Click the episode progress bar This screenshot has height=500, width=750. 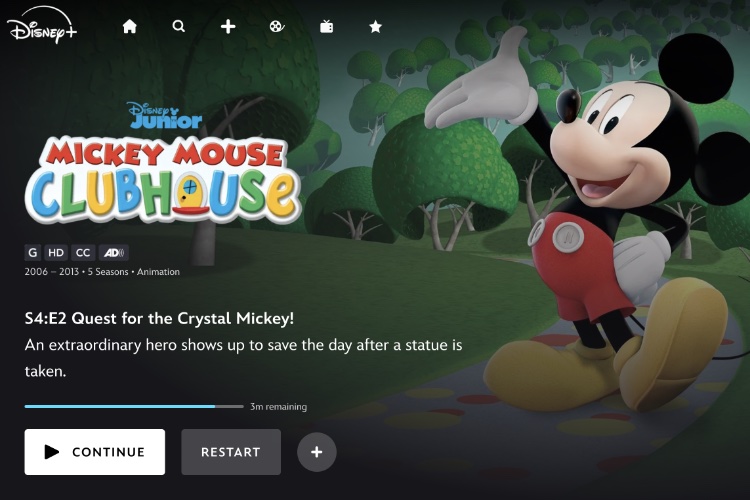click(x=134, y=407)
